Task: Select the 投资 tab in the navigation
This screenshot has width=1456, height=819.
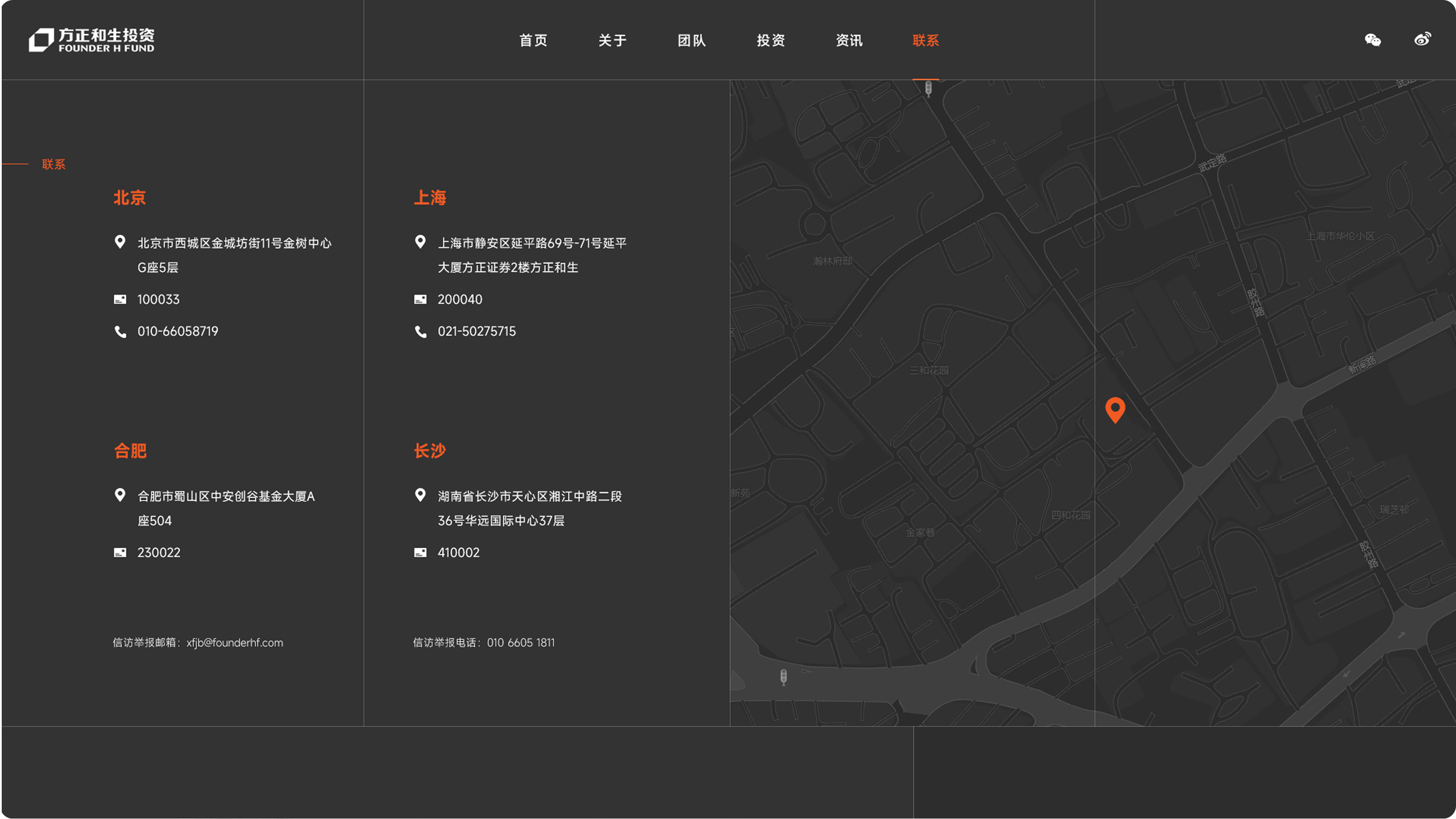Action: pos(770,40)
